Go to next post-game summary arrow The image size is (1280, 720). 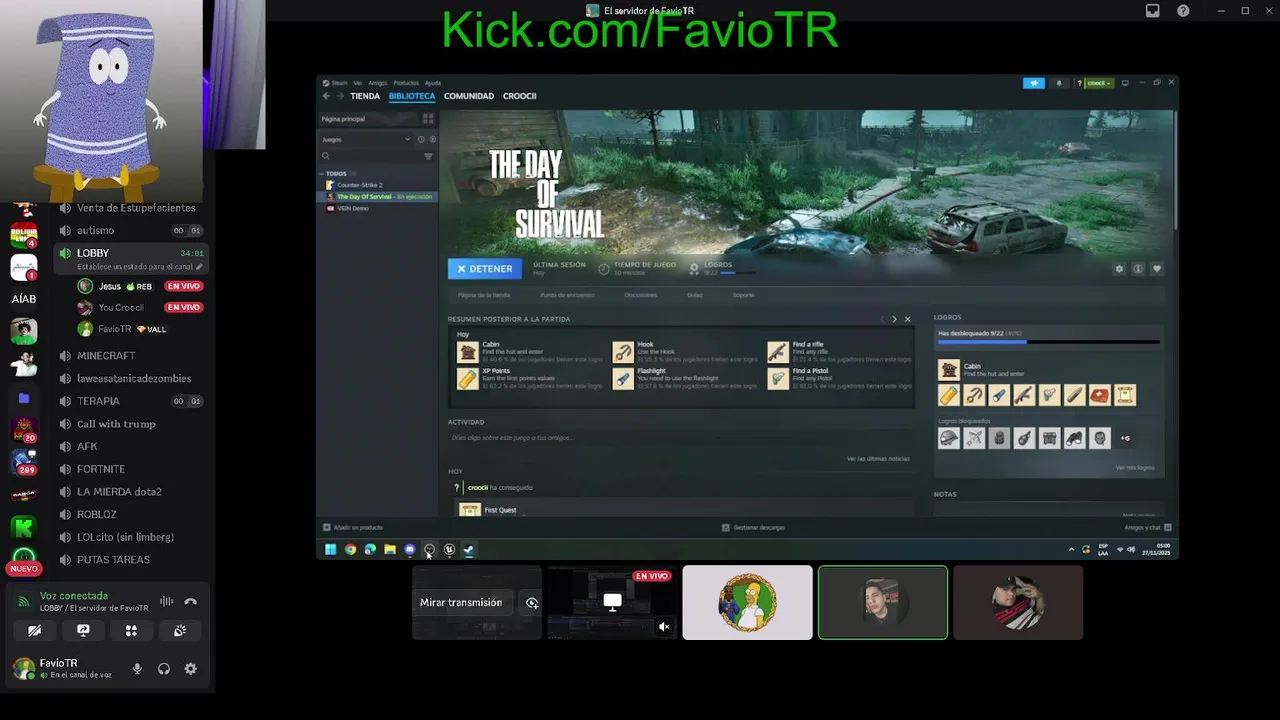click(894, 319)
